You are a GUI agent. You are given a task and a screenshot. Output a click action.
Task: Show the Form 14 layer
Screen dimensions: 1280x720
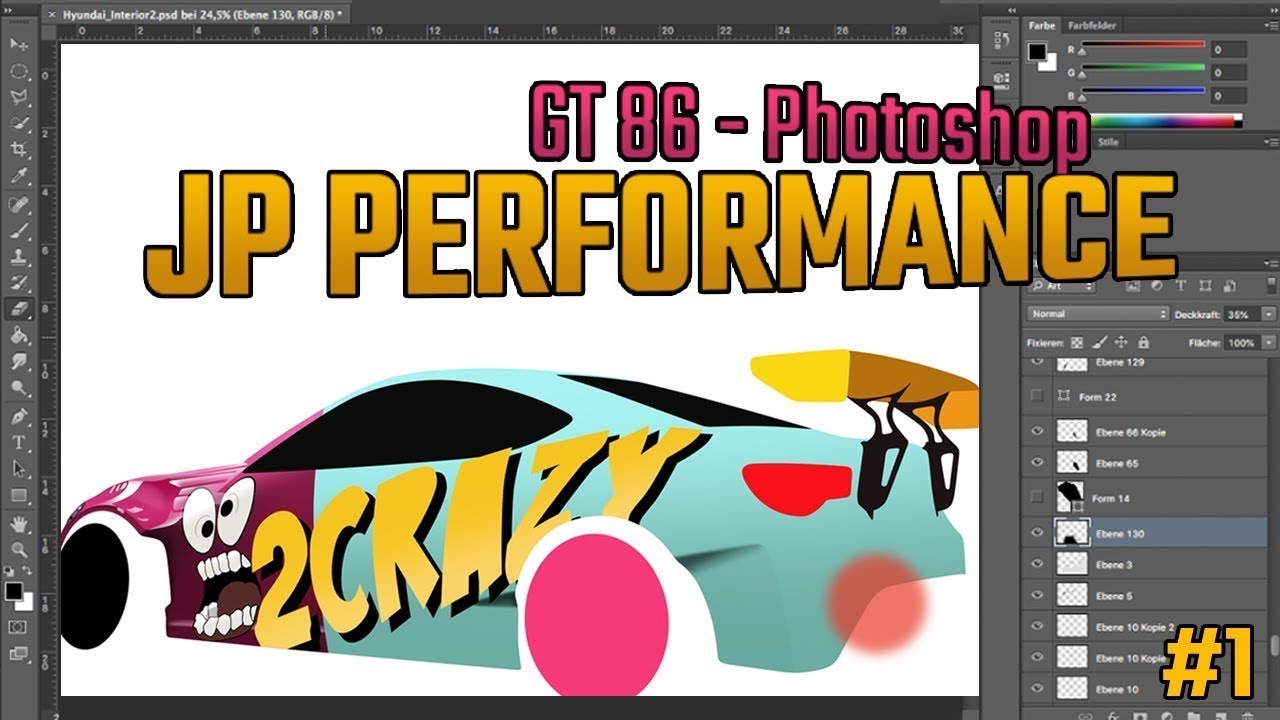point(1037,497)
